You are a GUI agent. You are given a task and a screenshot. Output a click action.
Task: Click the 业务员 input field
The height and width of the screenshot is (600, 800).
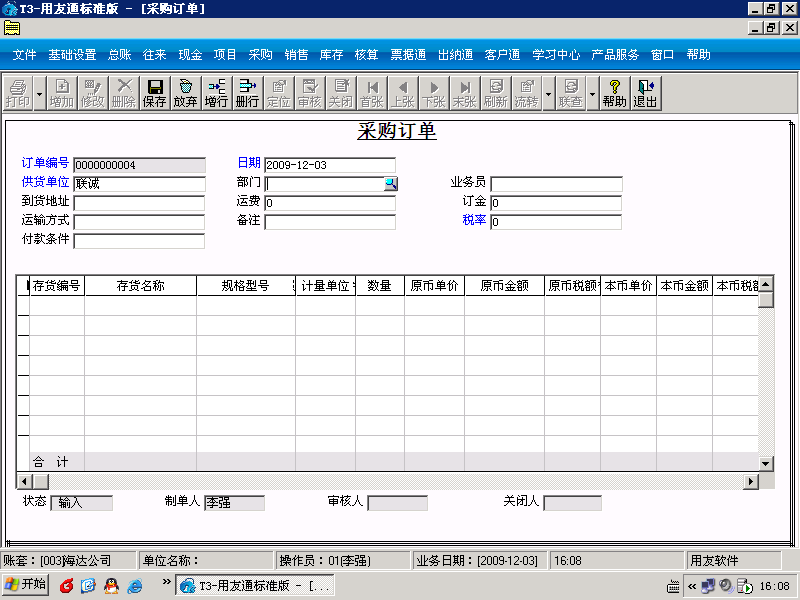[x=556, y=184]
